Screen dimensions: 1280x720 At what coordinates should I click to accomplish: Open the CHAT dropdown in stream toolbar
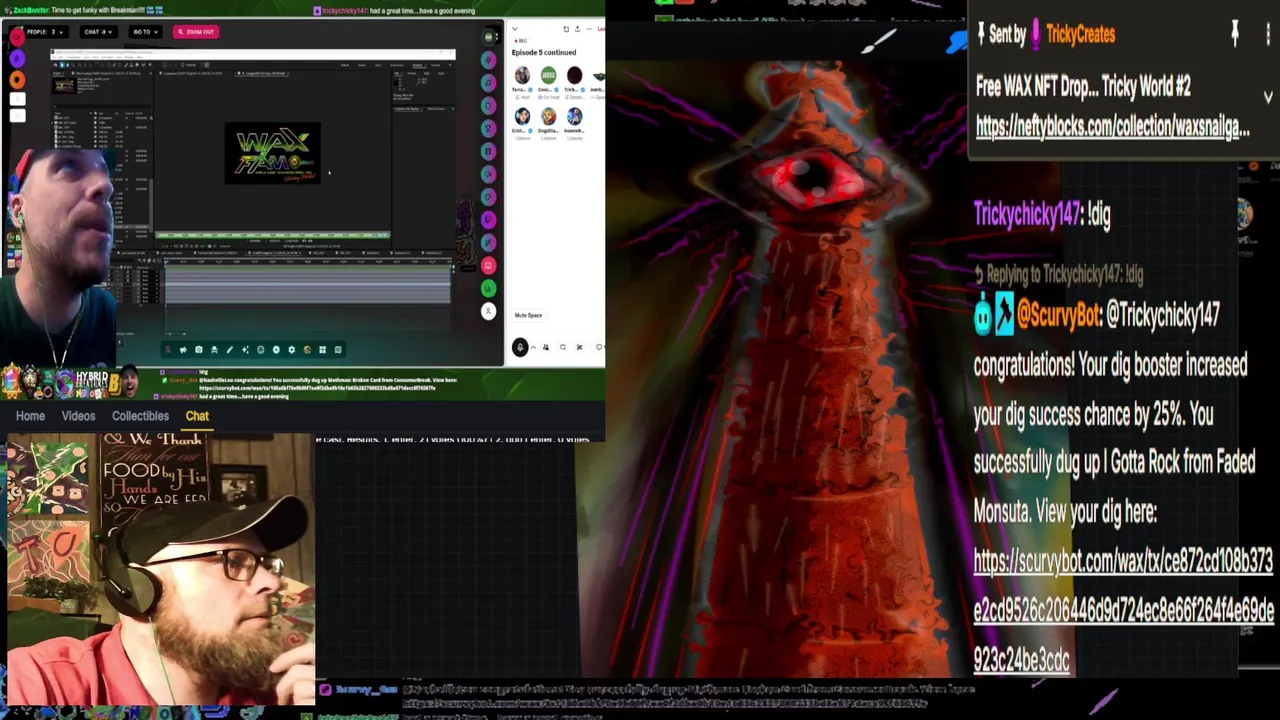point(97,32)
